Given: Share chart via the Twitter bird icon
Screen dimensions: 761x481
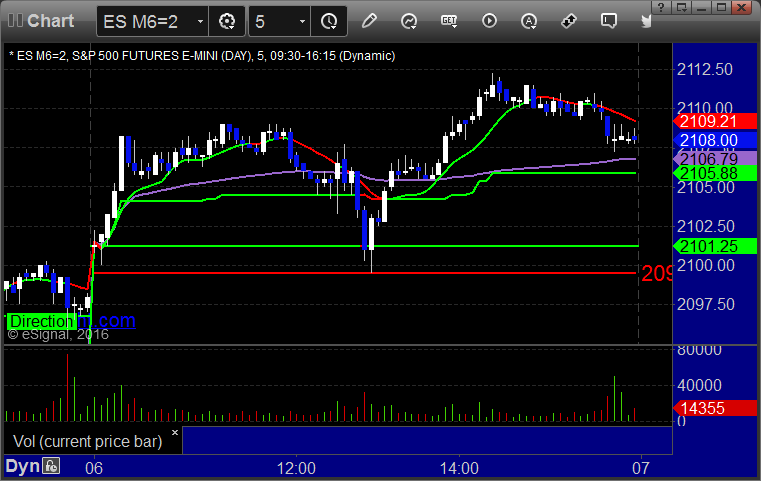Looking at the screenshot, I should click(646, 21).
